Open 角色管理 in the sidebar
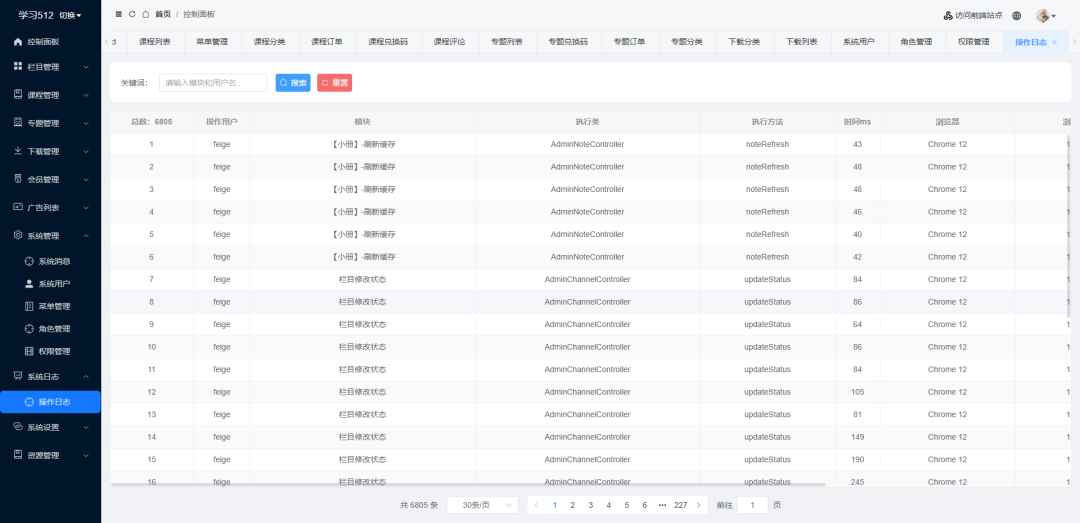 50,329
